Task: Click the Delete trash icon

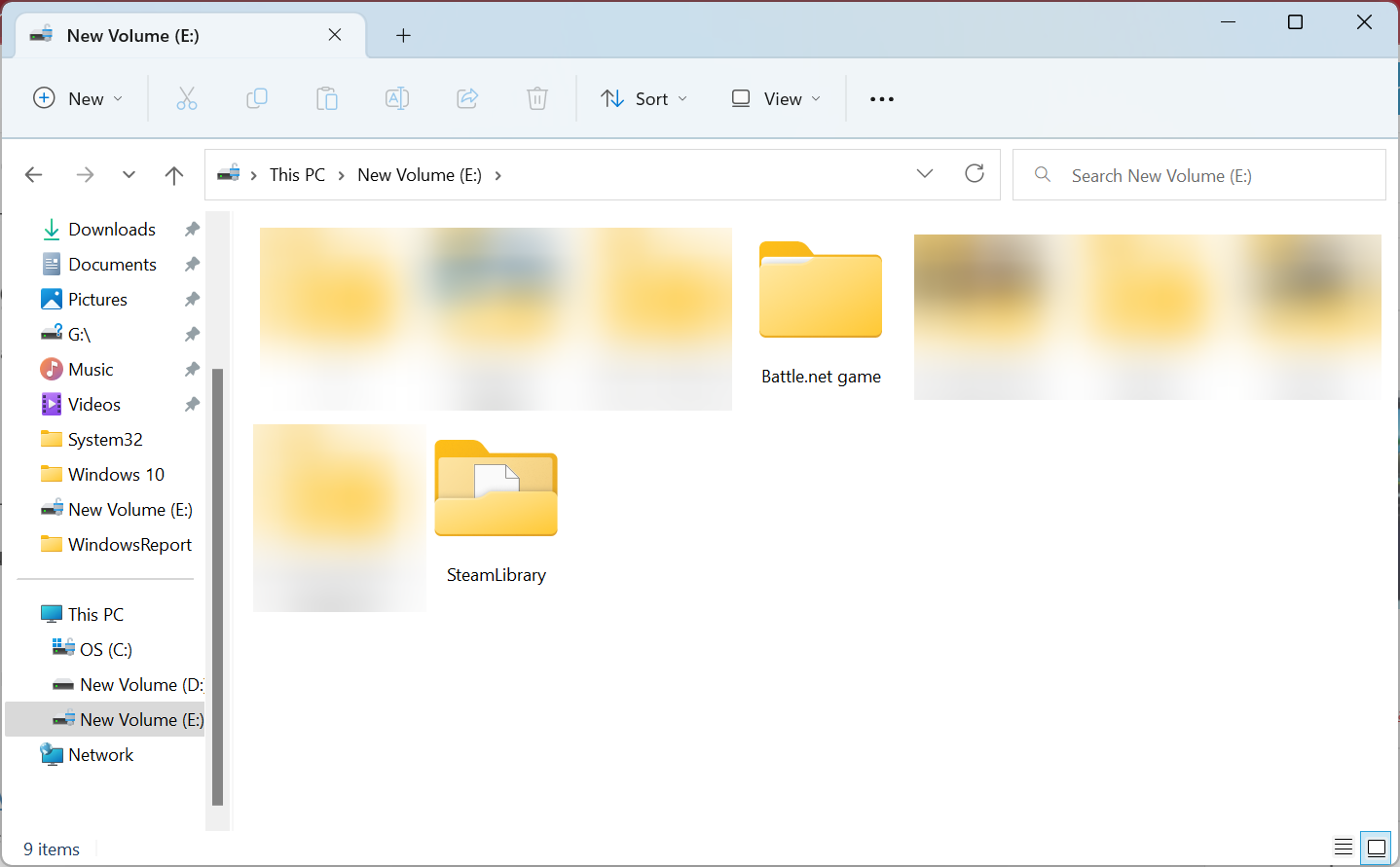Action: [x=537, y=98]
